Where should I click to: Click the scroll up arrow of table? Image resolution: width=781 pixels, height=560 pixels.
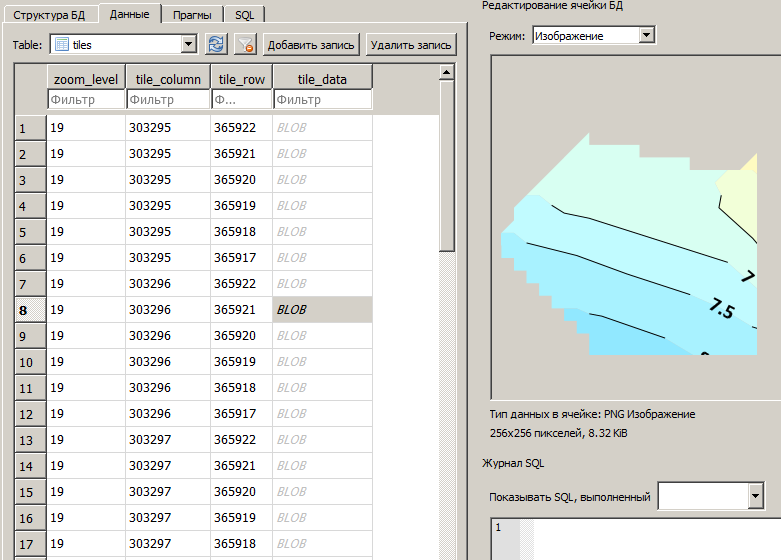click(x=447, y=71)
